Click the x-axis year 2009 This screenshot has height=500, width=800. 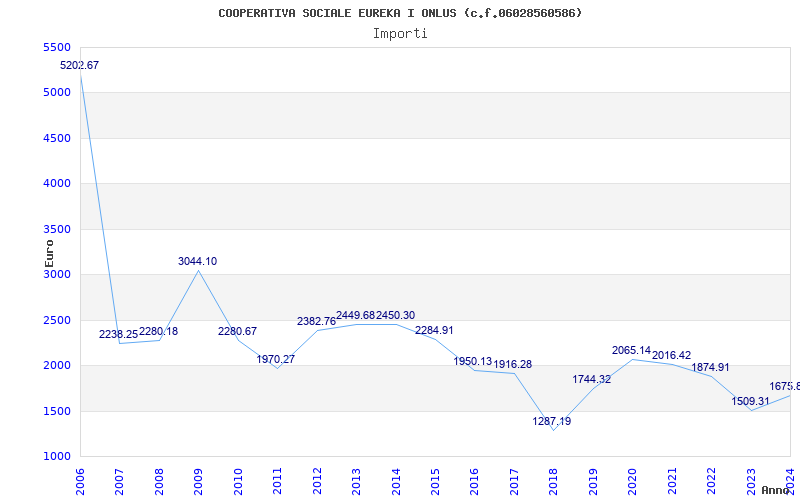point(198,482)
